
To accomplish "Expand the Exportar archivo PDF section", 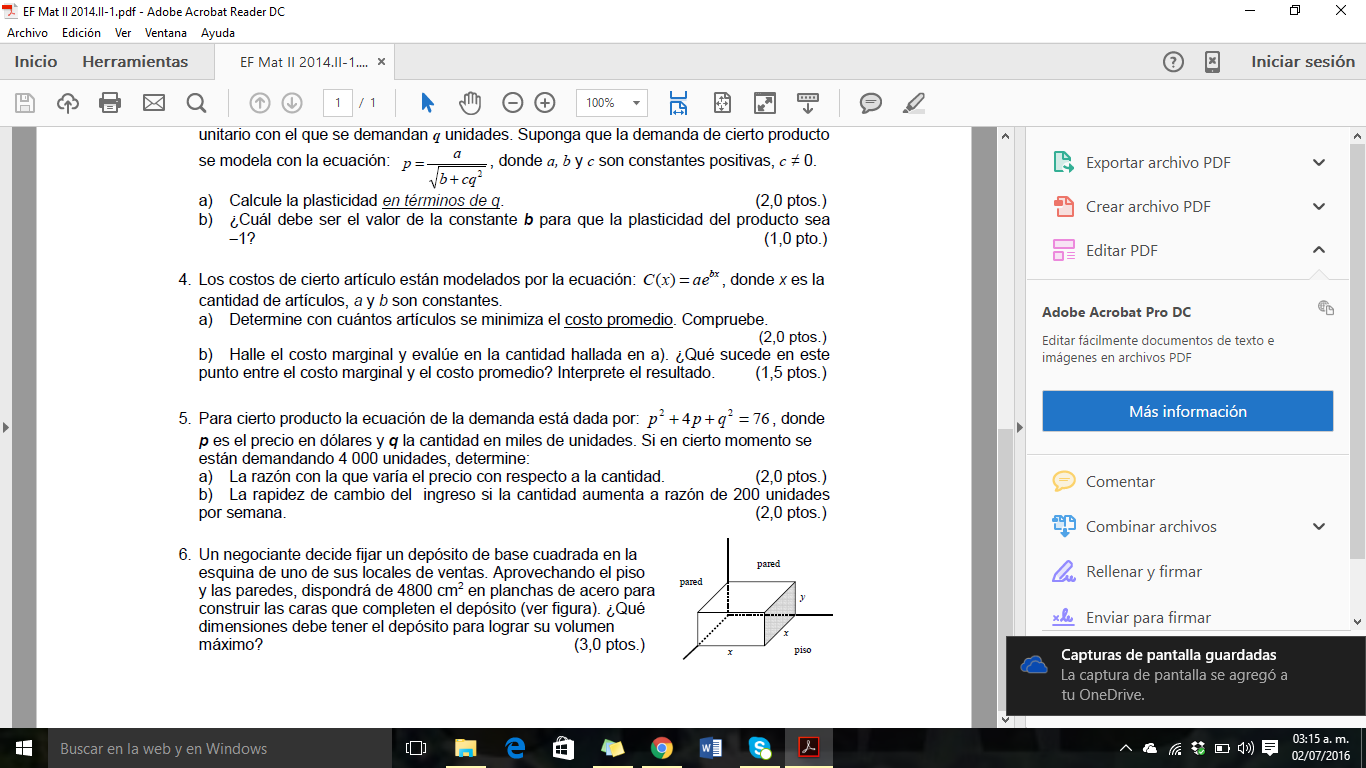I will pyautogui.click(x=1319, y=163).
